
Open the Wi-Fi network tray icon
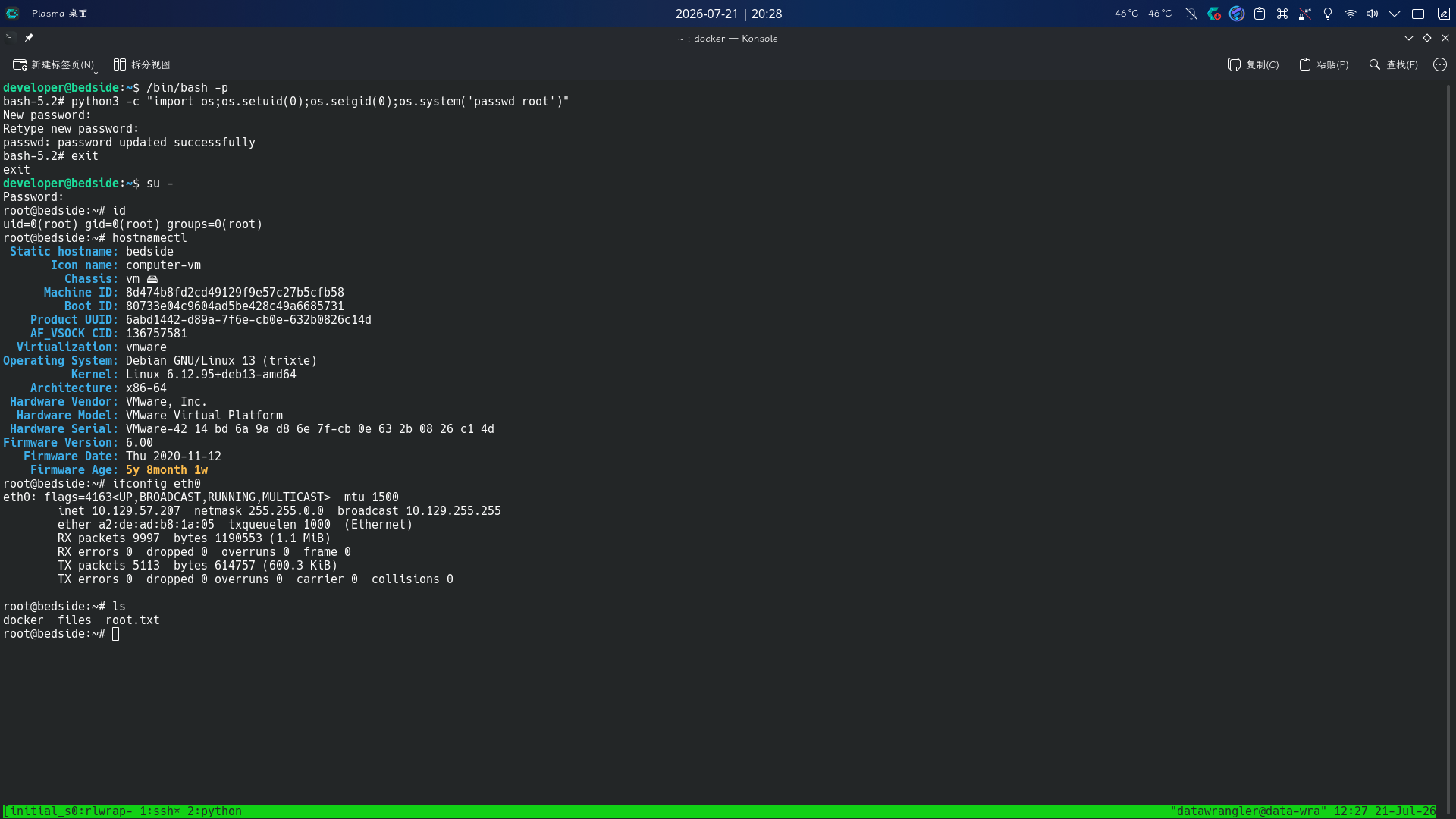1351,14
